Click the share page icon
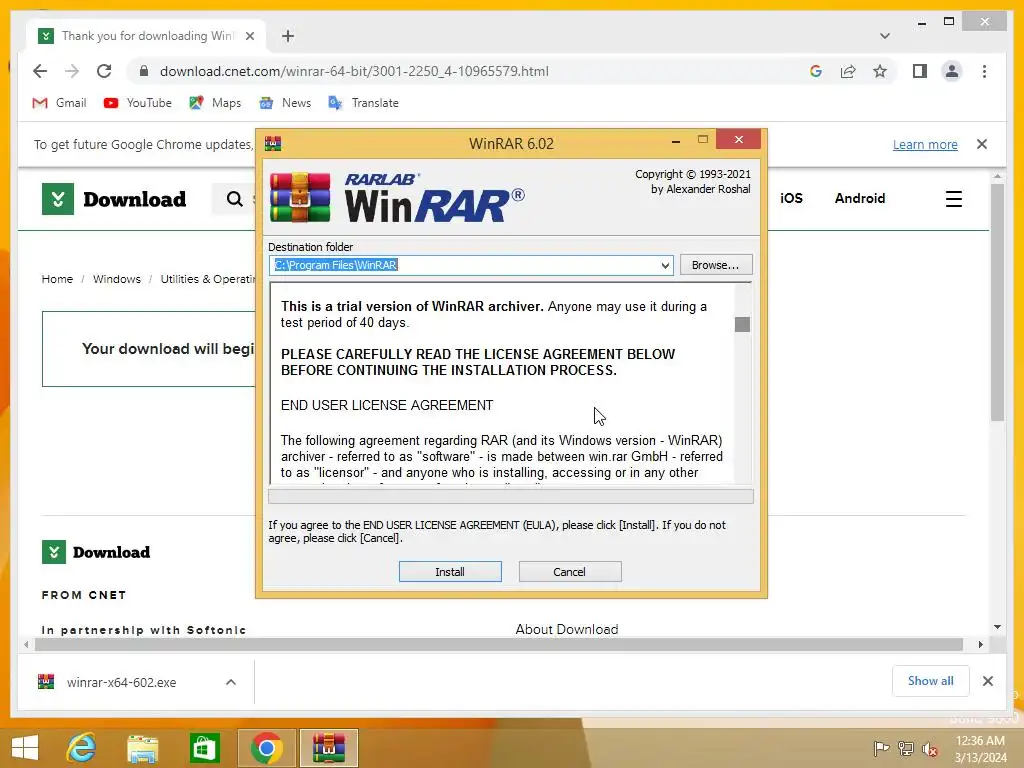This screenshot has width=1024, height=768. 848,71
